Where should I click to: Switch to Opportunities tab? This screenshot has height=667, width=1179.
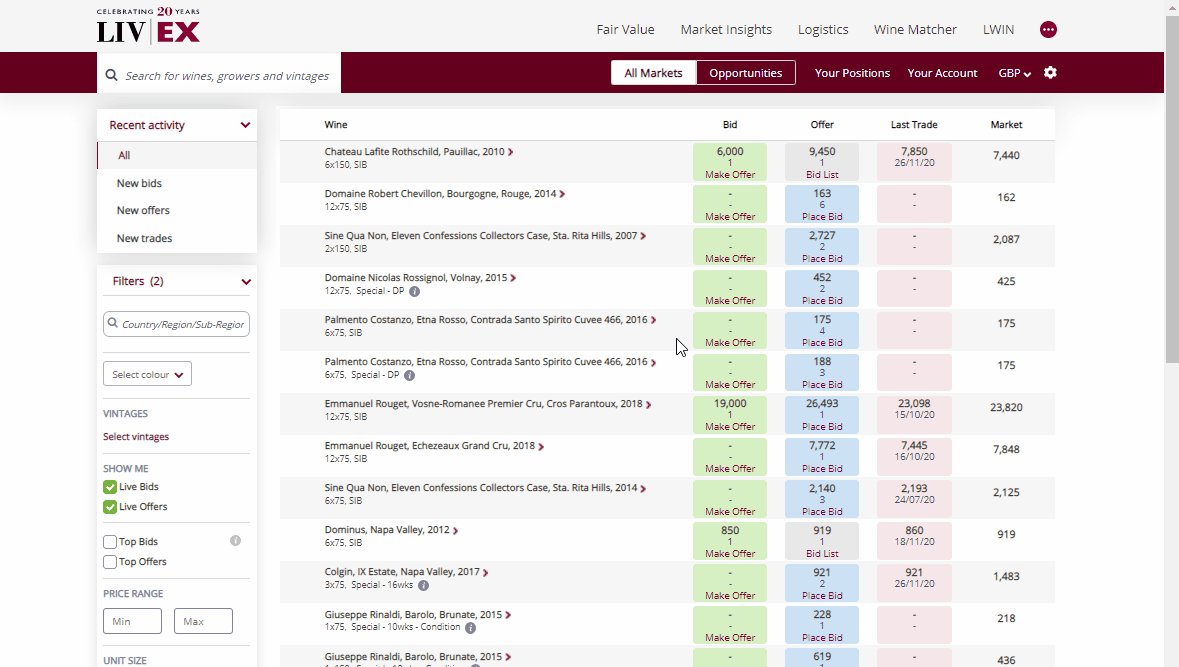point(746,73)
